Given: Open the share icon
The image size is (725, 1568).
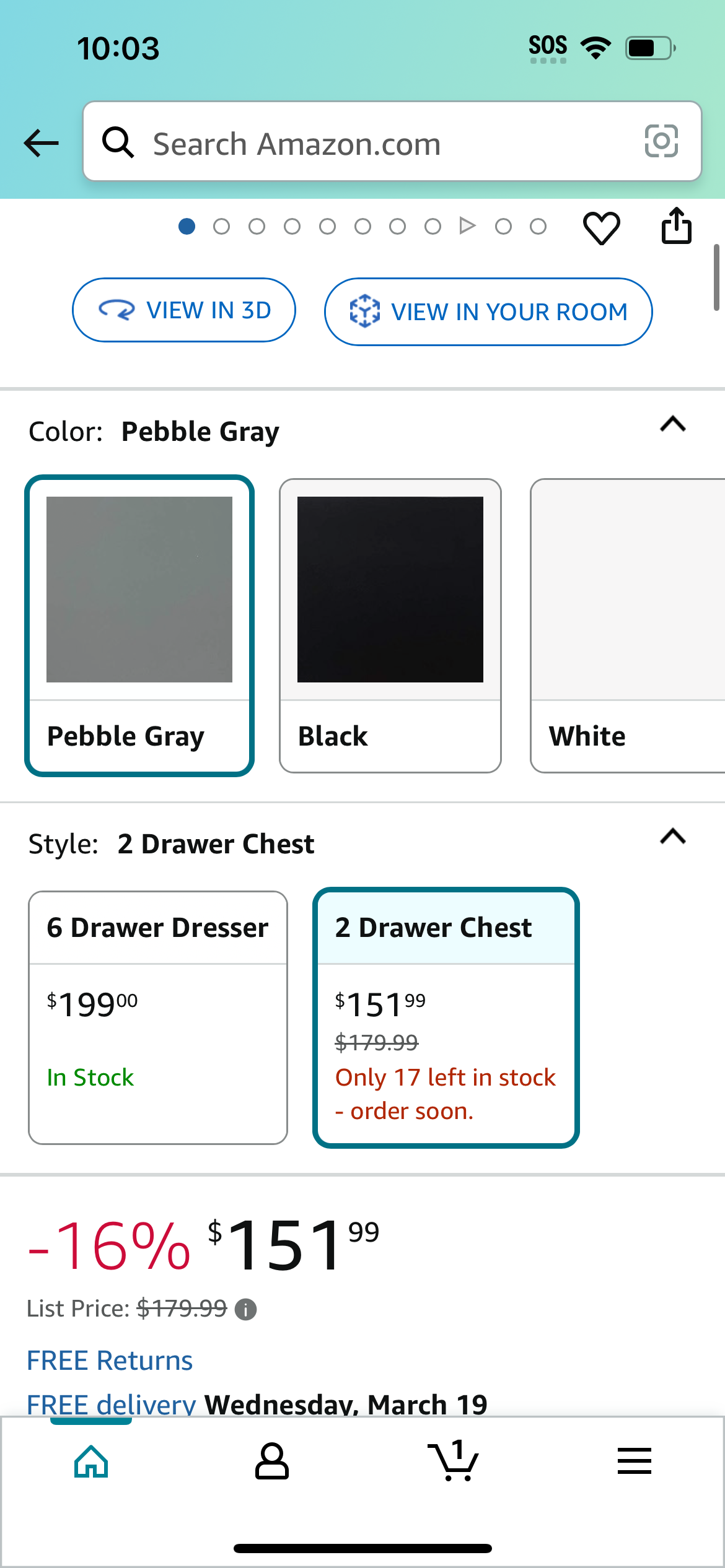Looking at the screenshot, I should [676, 226].
